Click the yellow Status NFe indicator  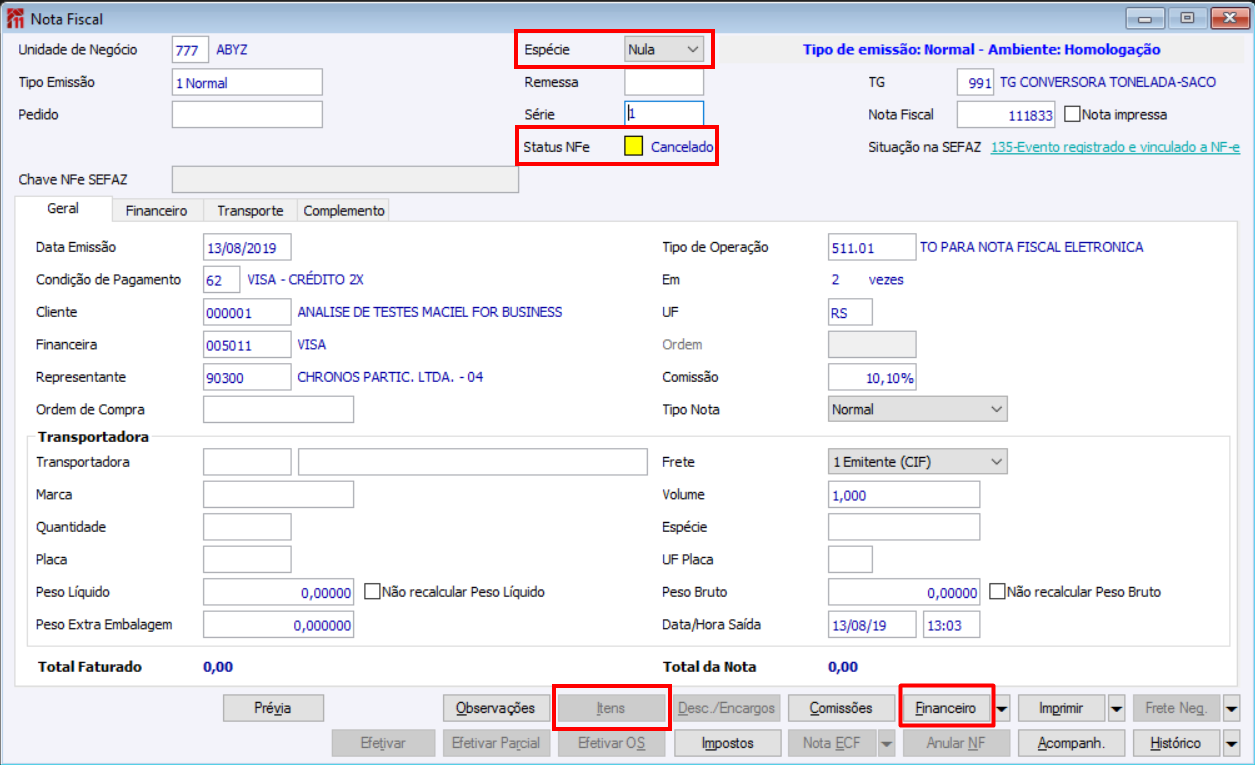(x=633, y=146)
